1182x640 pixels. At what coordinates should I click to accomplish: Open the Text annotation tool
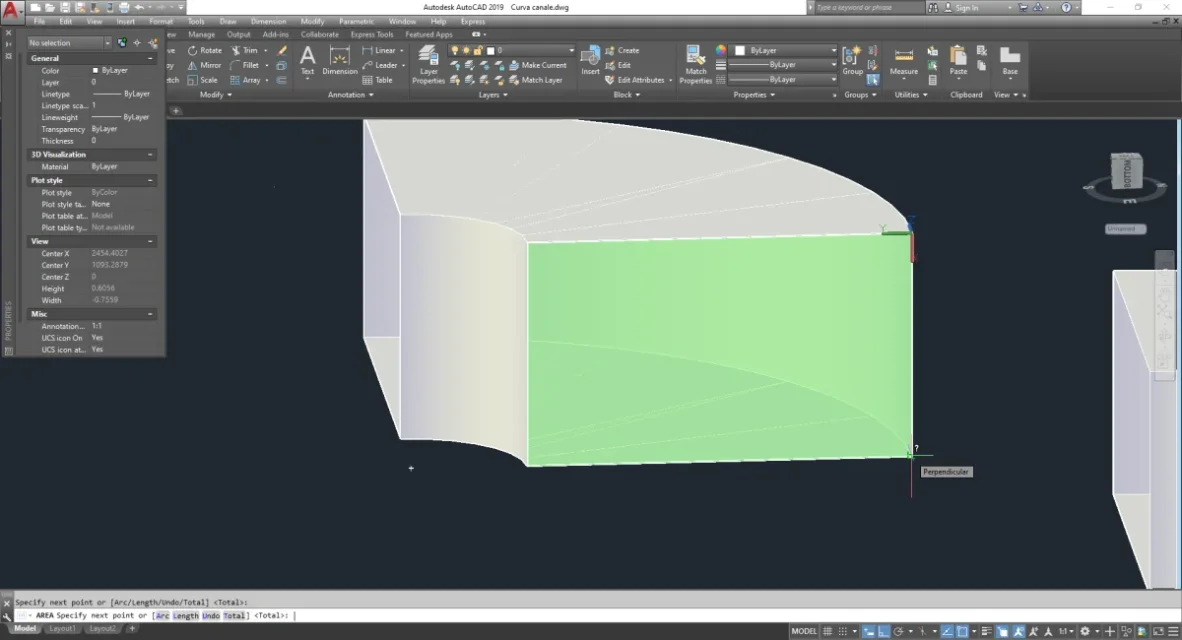(308, 62)
